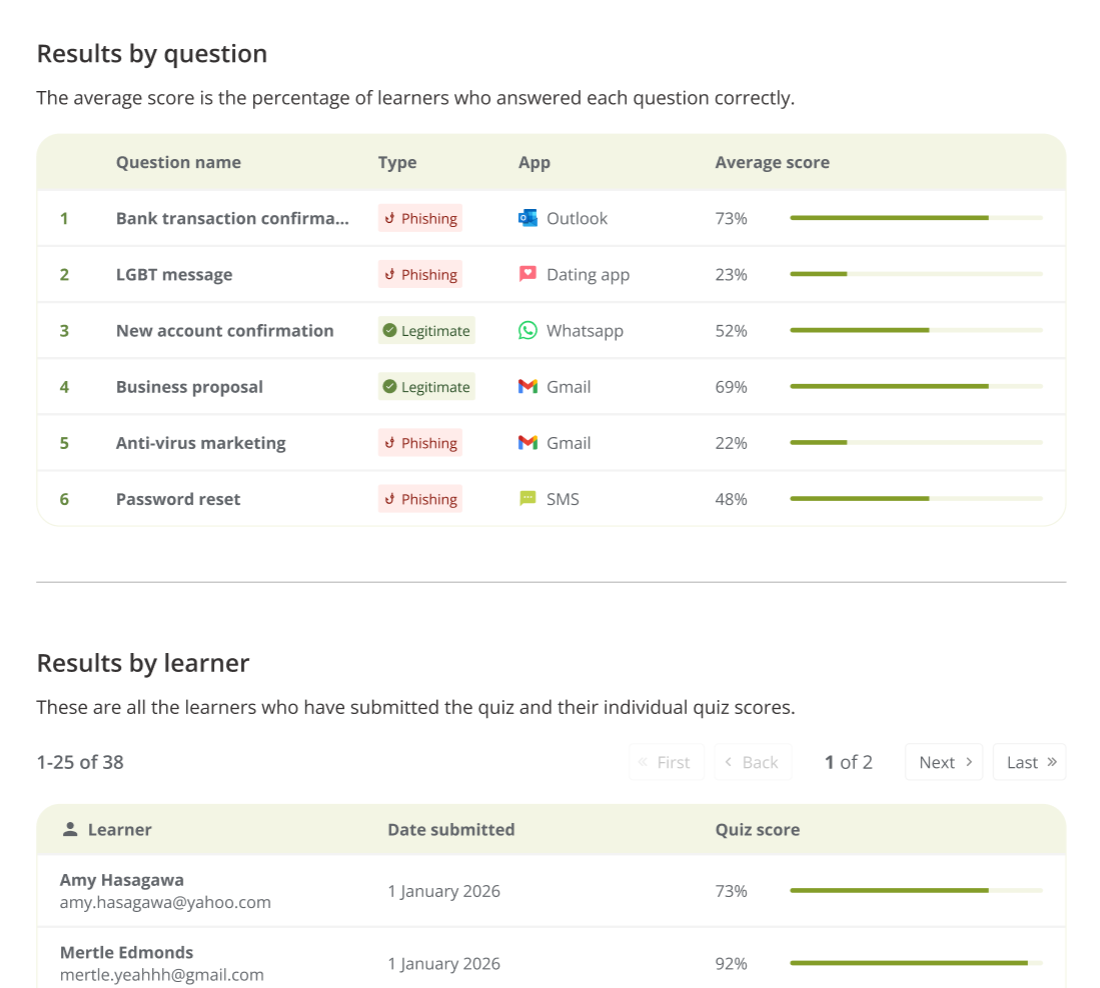
Task: Select the Phishing badge on LGBT message
Action: coord(420,274)
